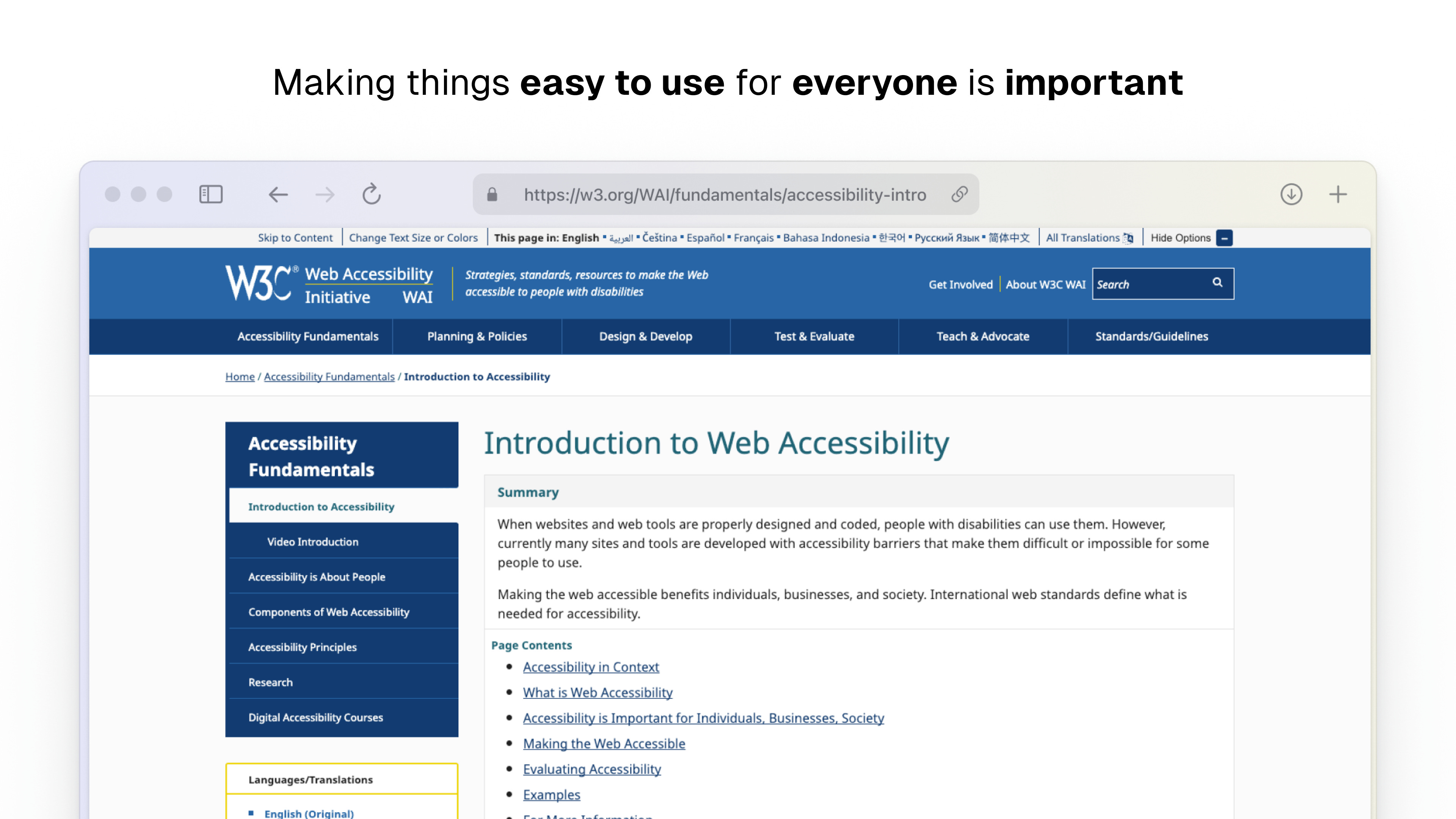The image size is (1456, 819).
Task: Jump to Accessibility in Context section
Action: pos(591,667)
